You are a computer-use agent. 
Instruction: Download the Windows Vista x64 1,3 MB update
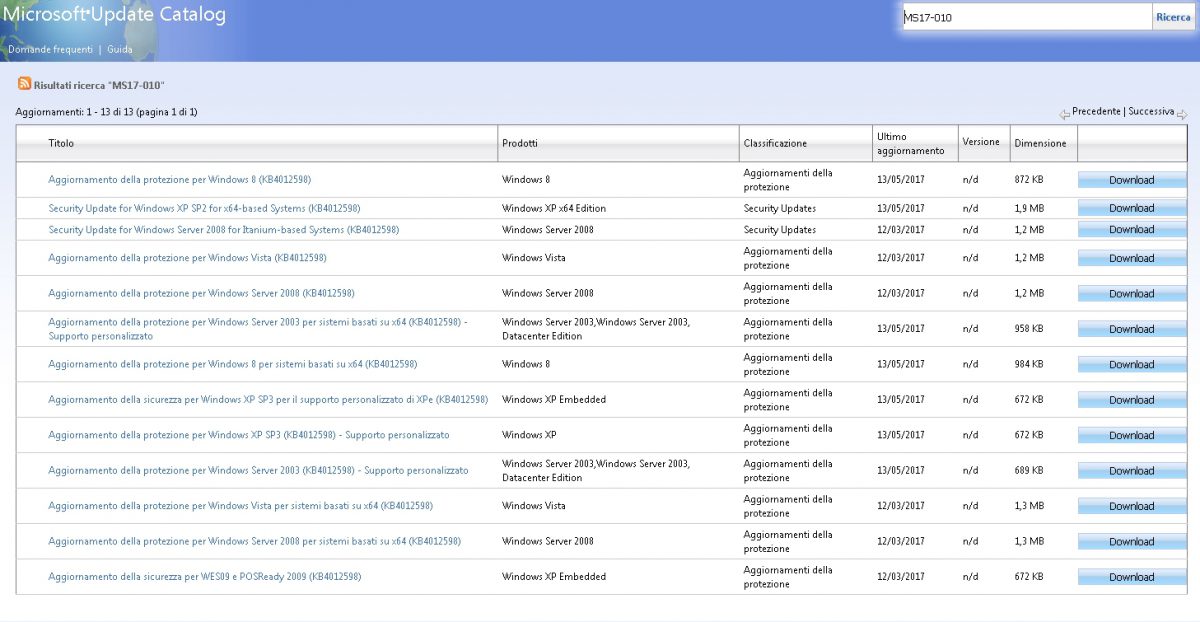pyautogui.click(x=1132, y=506)
